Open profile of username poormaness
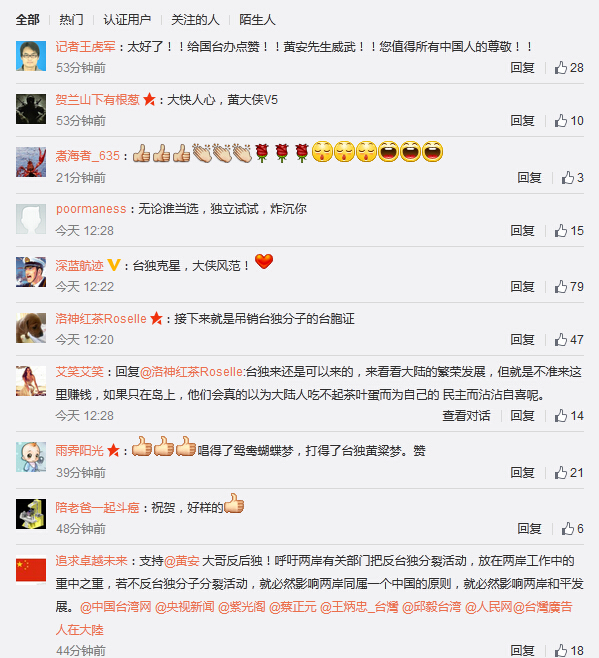This screenshot has height=658, width=599. (91, 209)
